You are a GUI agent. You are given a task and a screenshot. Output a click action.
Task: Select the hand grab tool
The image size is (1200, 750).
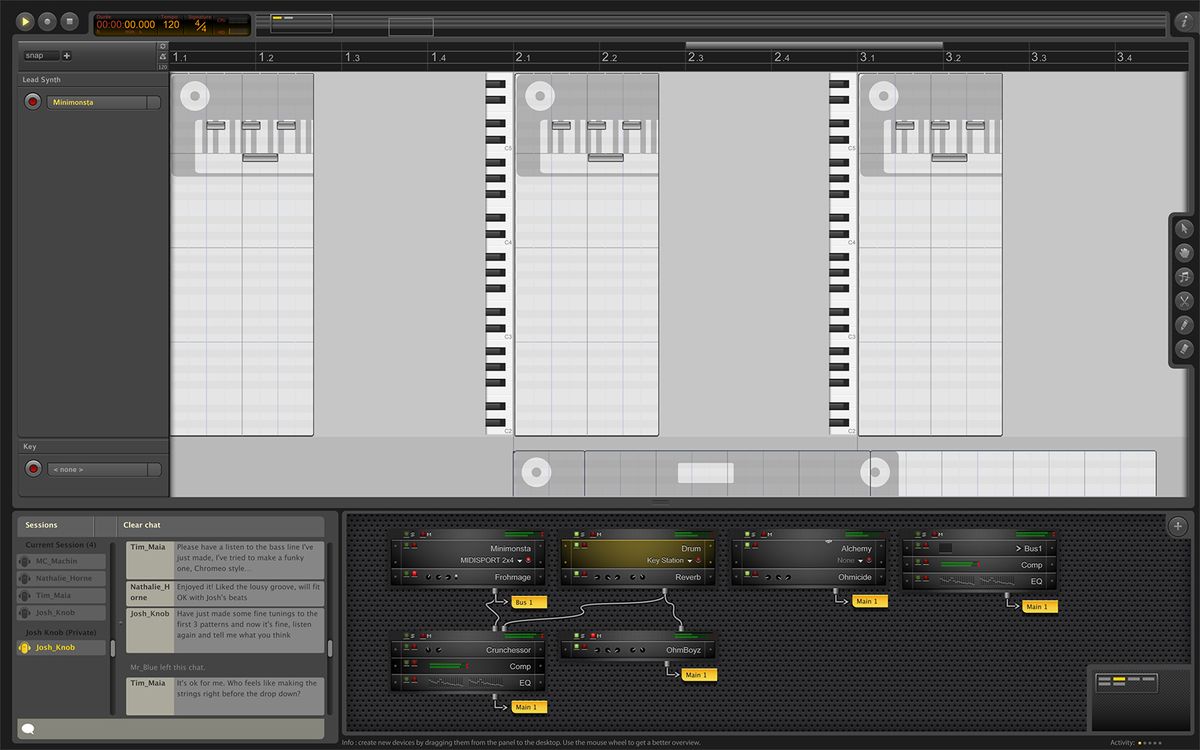pos(1184,253)
